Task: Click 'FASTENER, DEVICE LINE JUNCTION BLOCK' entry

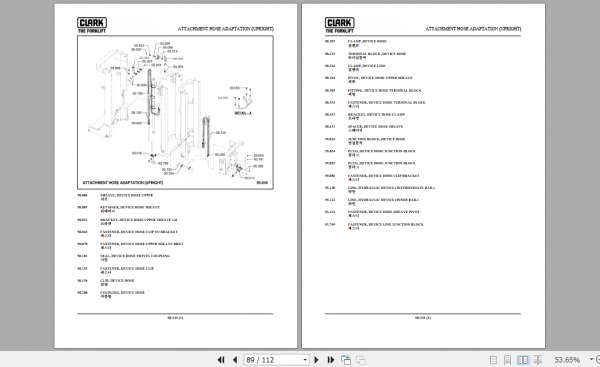Action: click(x=386, y=225)
